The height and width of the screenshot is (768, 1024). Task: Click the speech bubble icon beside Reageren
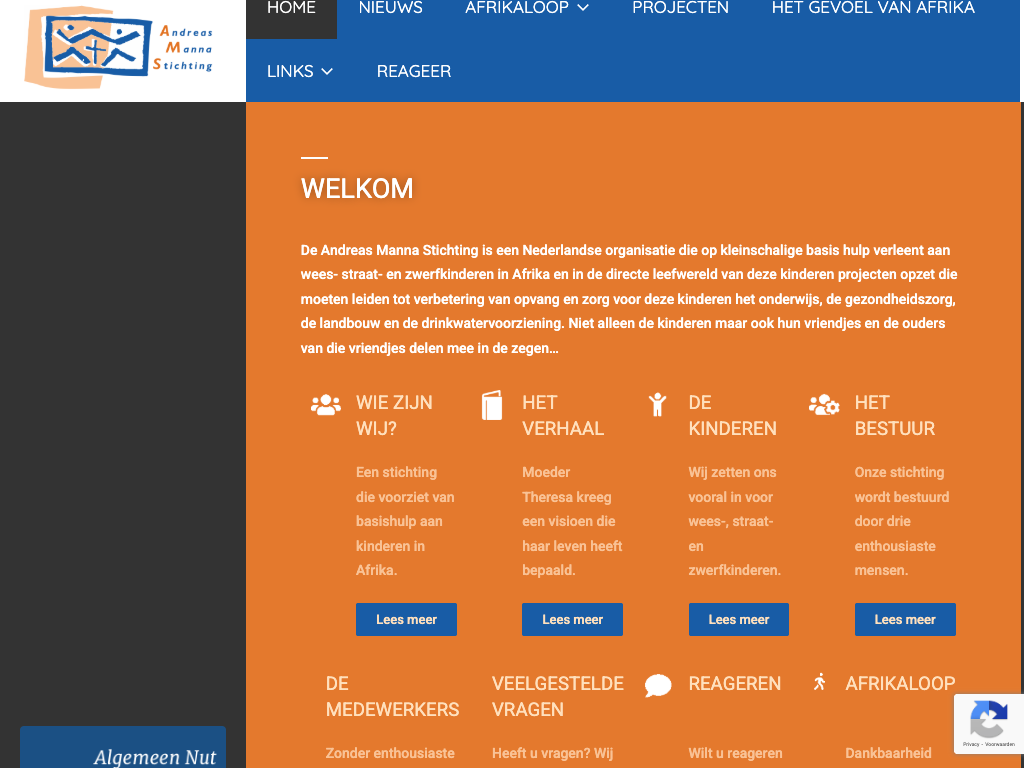pyautogui.click(x=658, y=685)
